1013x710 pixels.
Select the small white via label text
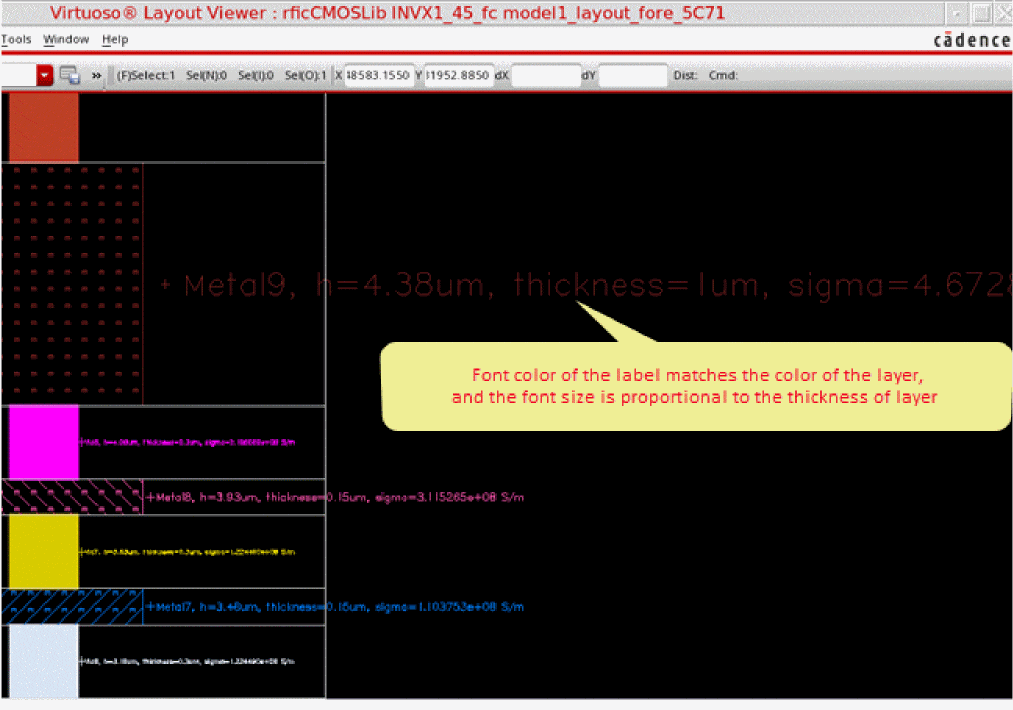click(187, 661)
